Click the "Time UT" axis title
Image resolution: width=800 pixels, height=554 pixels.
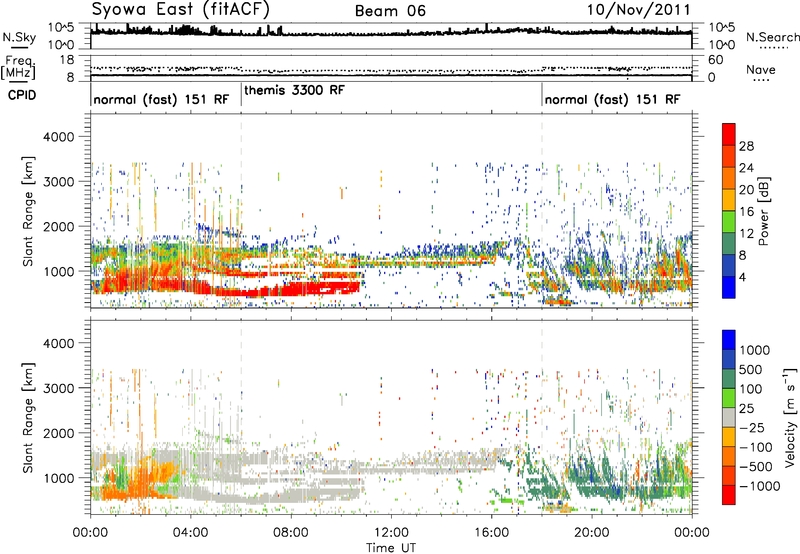click(x=391, y=548)
